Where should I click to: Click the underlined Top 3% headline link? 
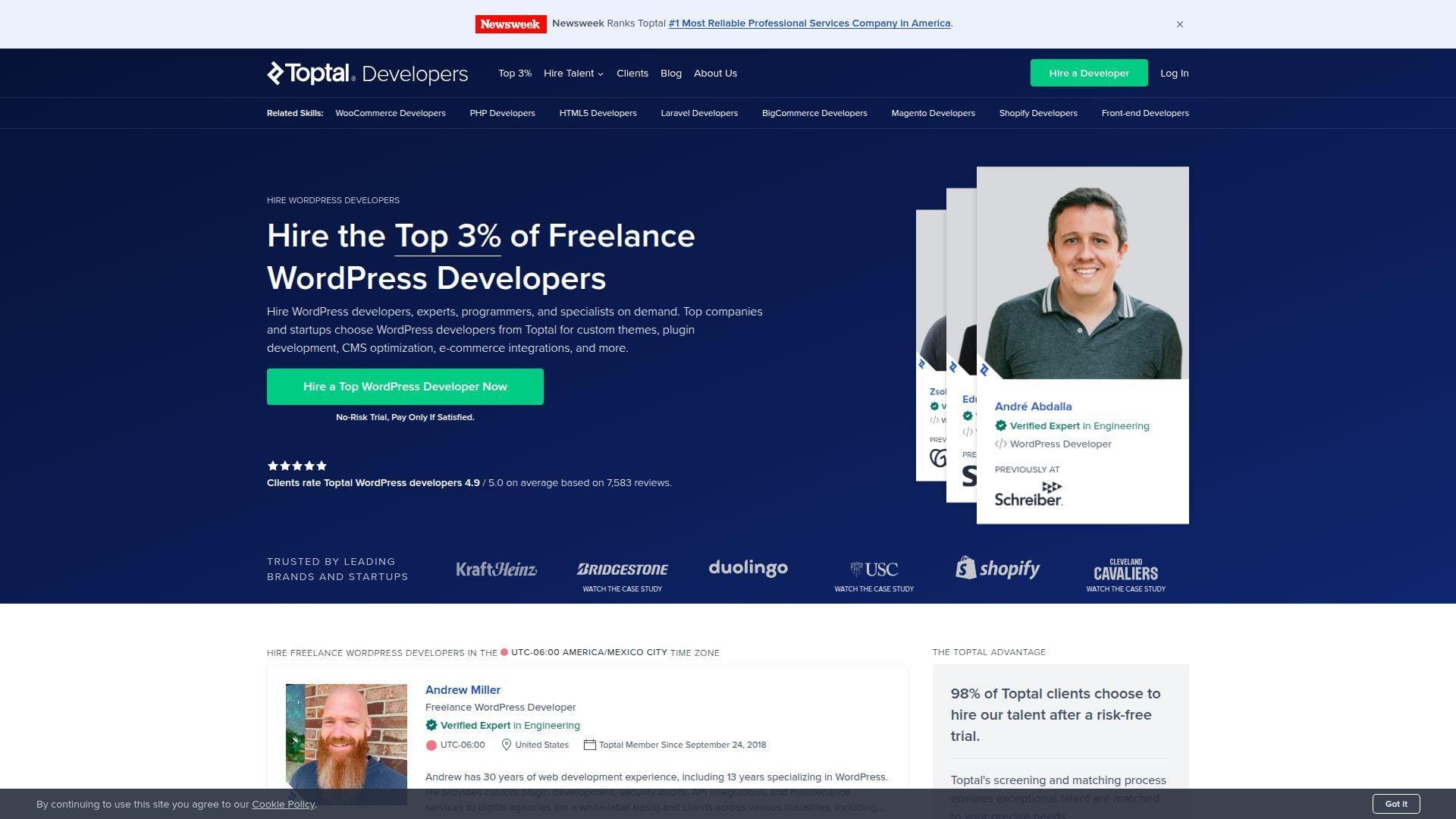(x=447, y=236)
